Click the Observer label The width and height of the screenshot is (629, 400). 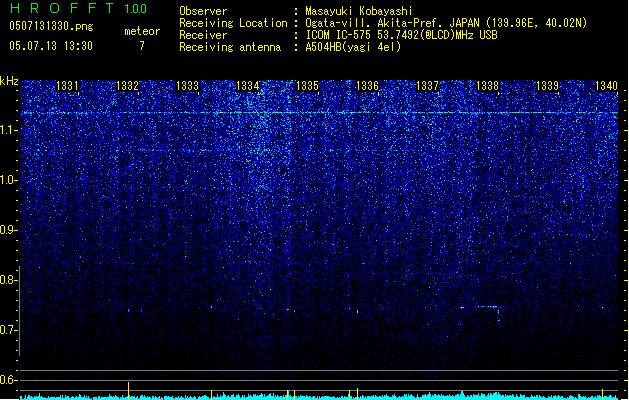pos(203,11)
